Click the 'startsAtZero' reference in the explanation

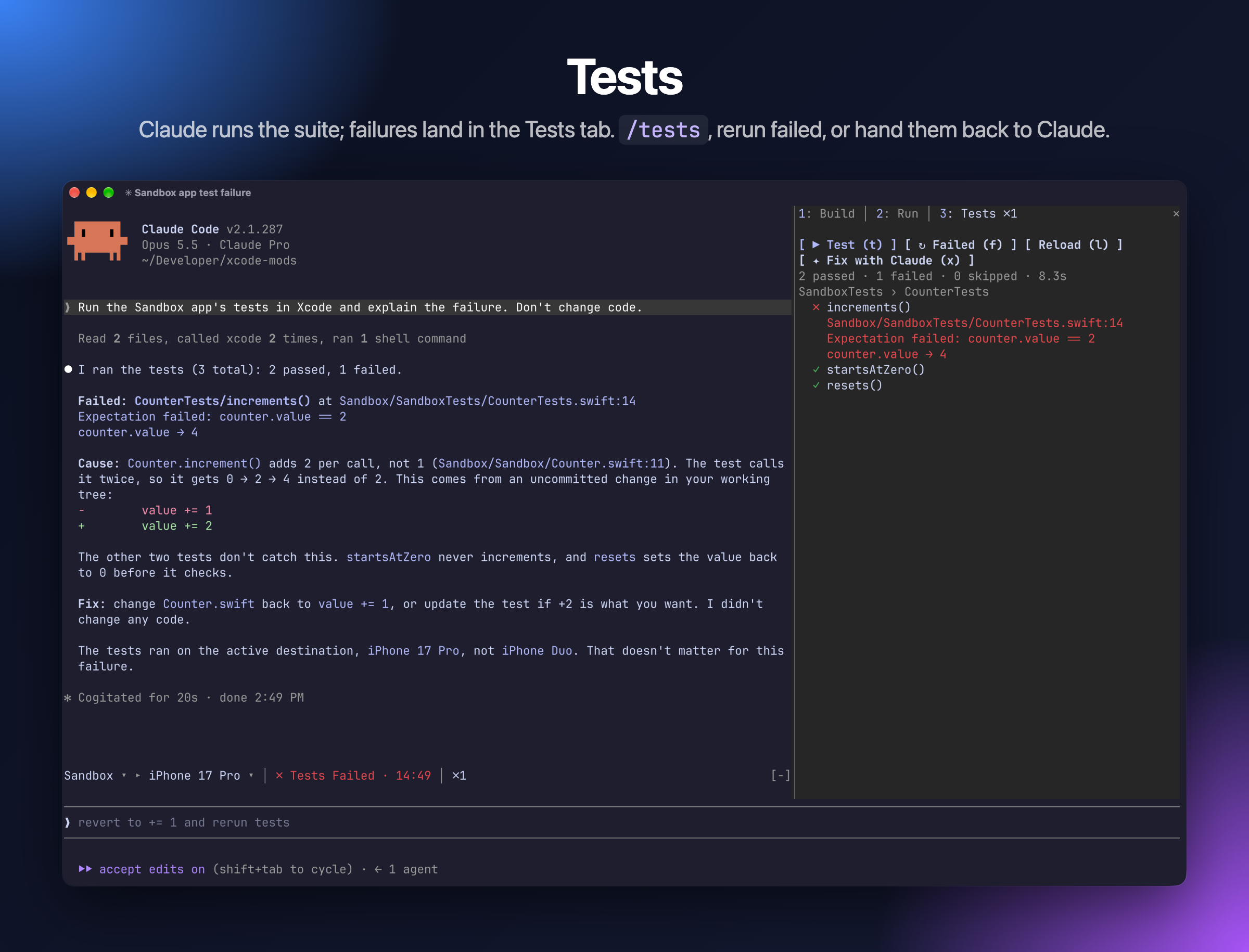pos(388,557)
